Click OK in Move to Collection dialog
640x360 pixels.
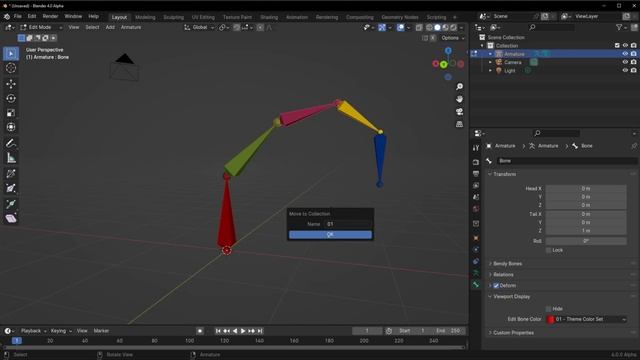330,235
